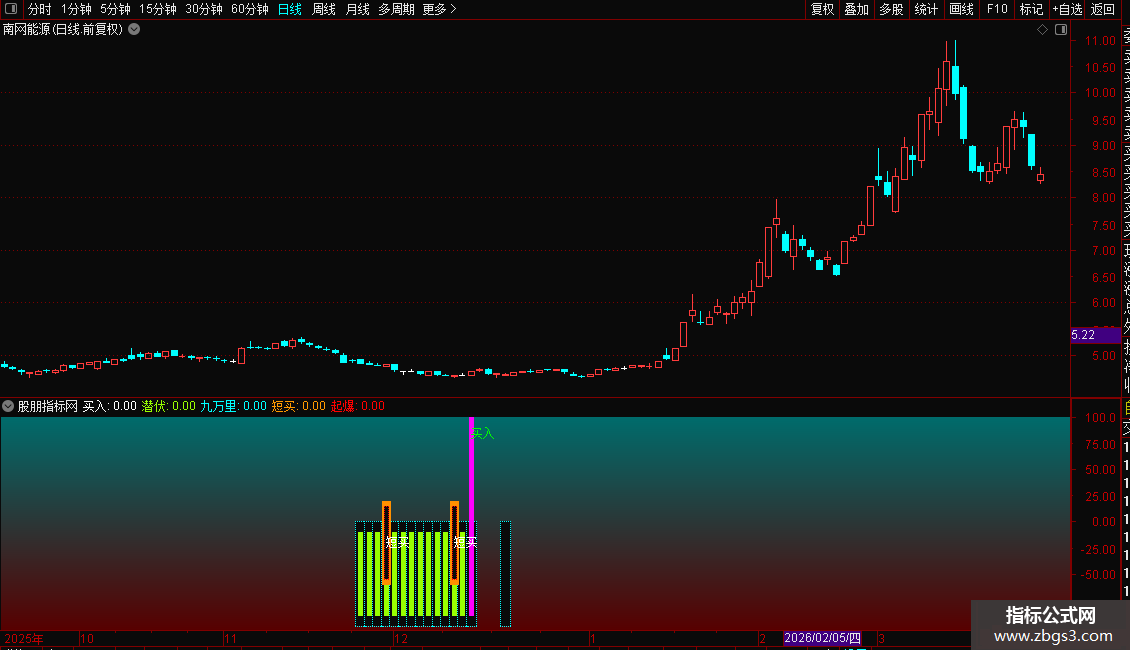Click the green 买入 signal text
The height and width of the screenshot is (650, 1130).
pyautogui.click(x=482, y=433)
